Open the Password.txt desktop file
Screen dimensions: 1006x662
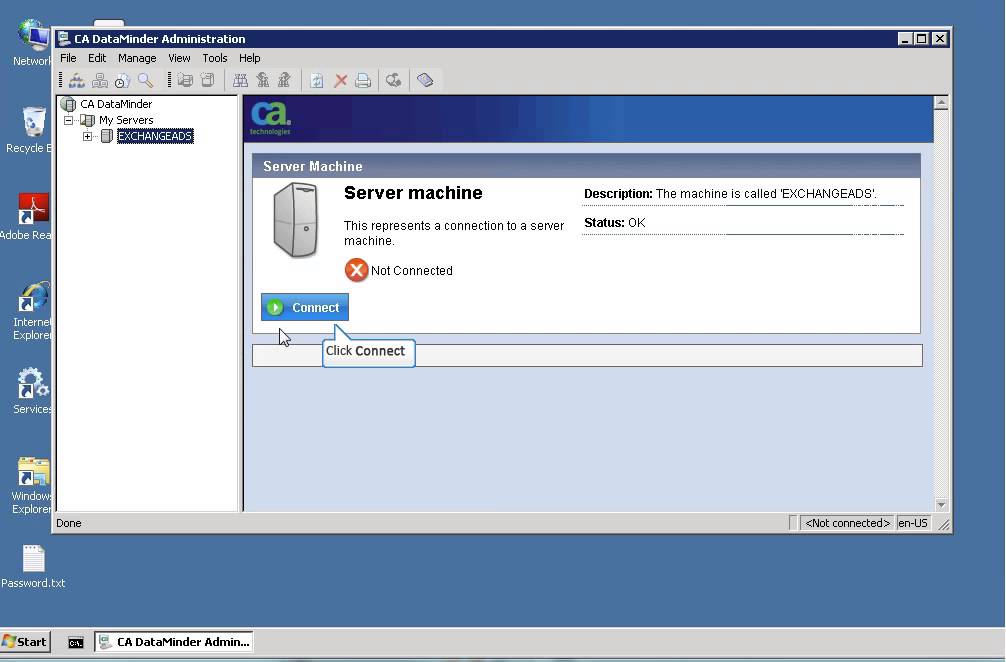point(33,566)
